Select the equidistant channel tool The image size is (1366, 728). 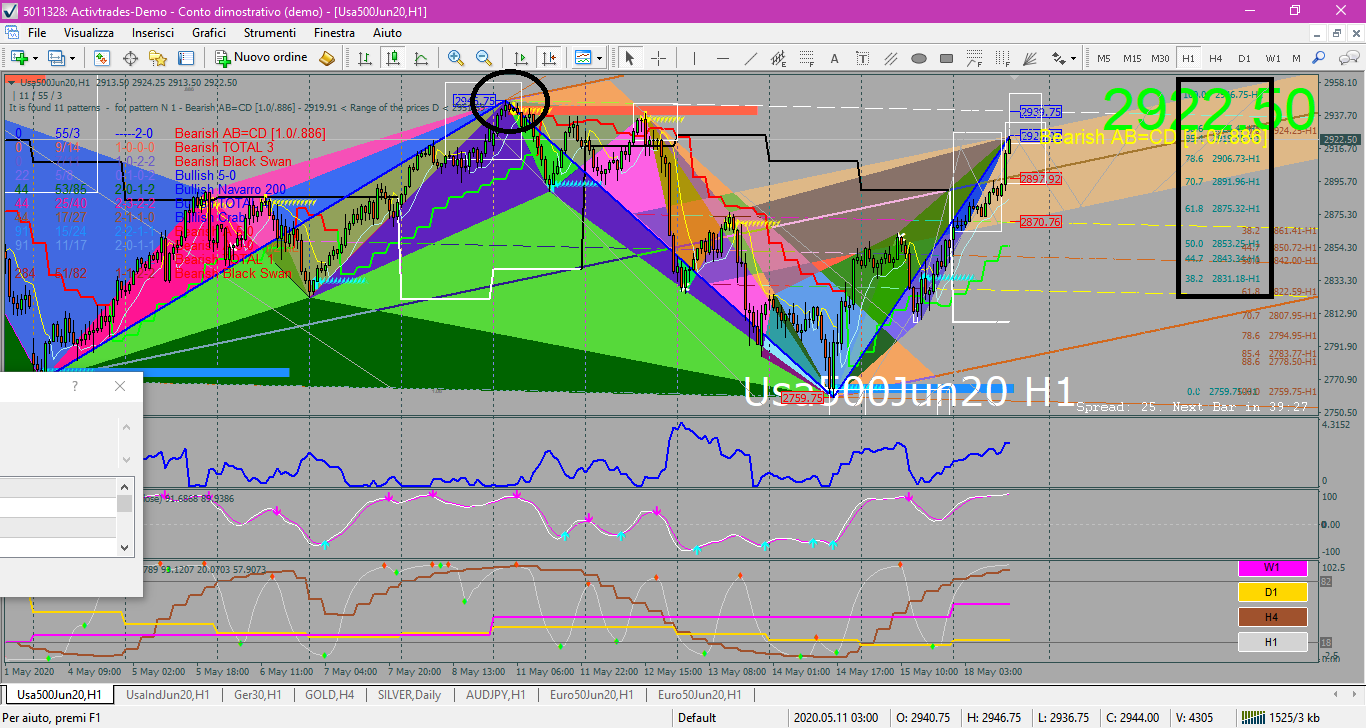click(778, 58)
